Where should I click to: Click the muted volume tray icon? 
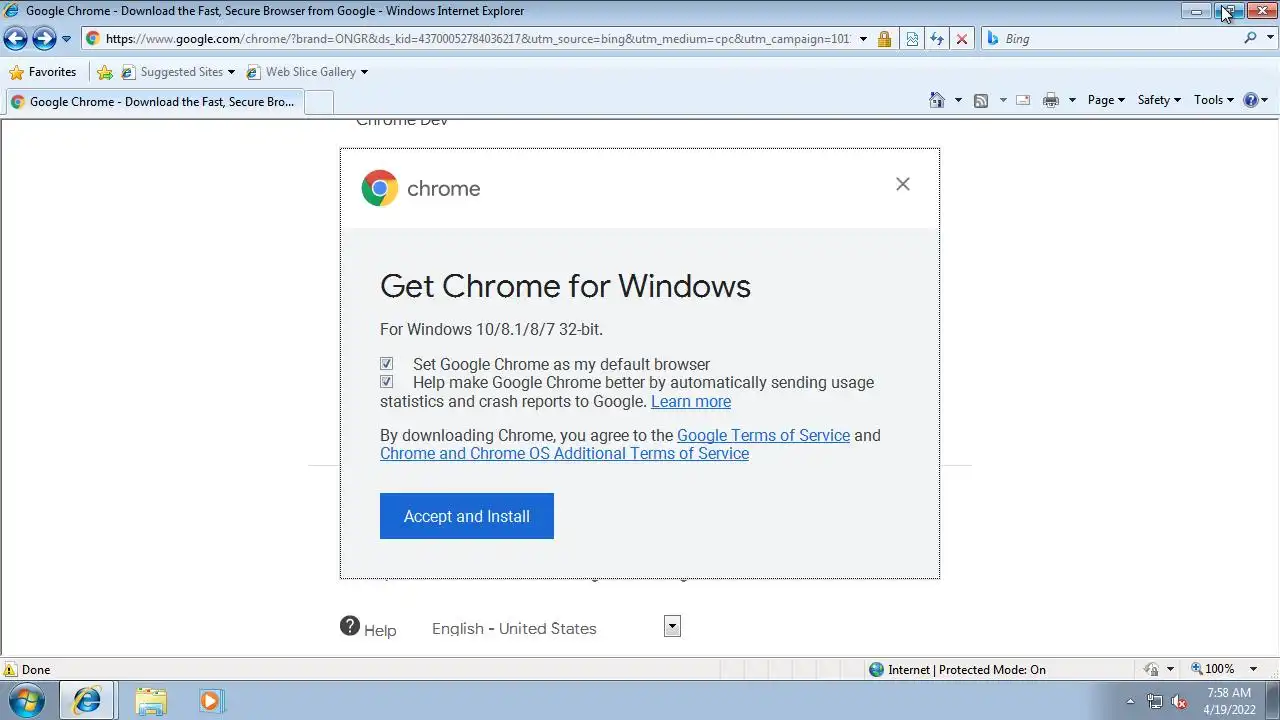click(1180, 701)
